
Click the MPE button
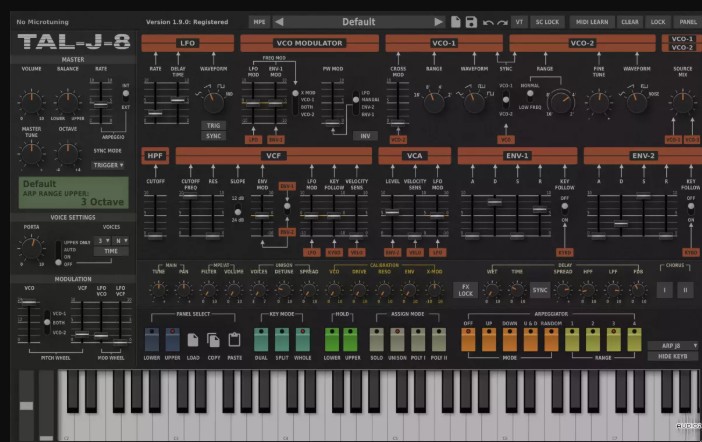pyautogui.click(x=259, y=22)
